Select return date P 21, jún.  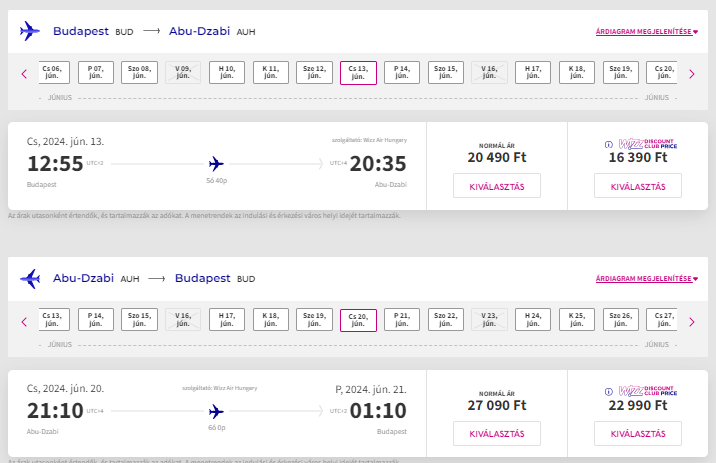402,320
